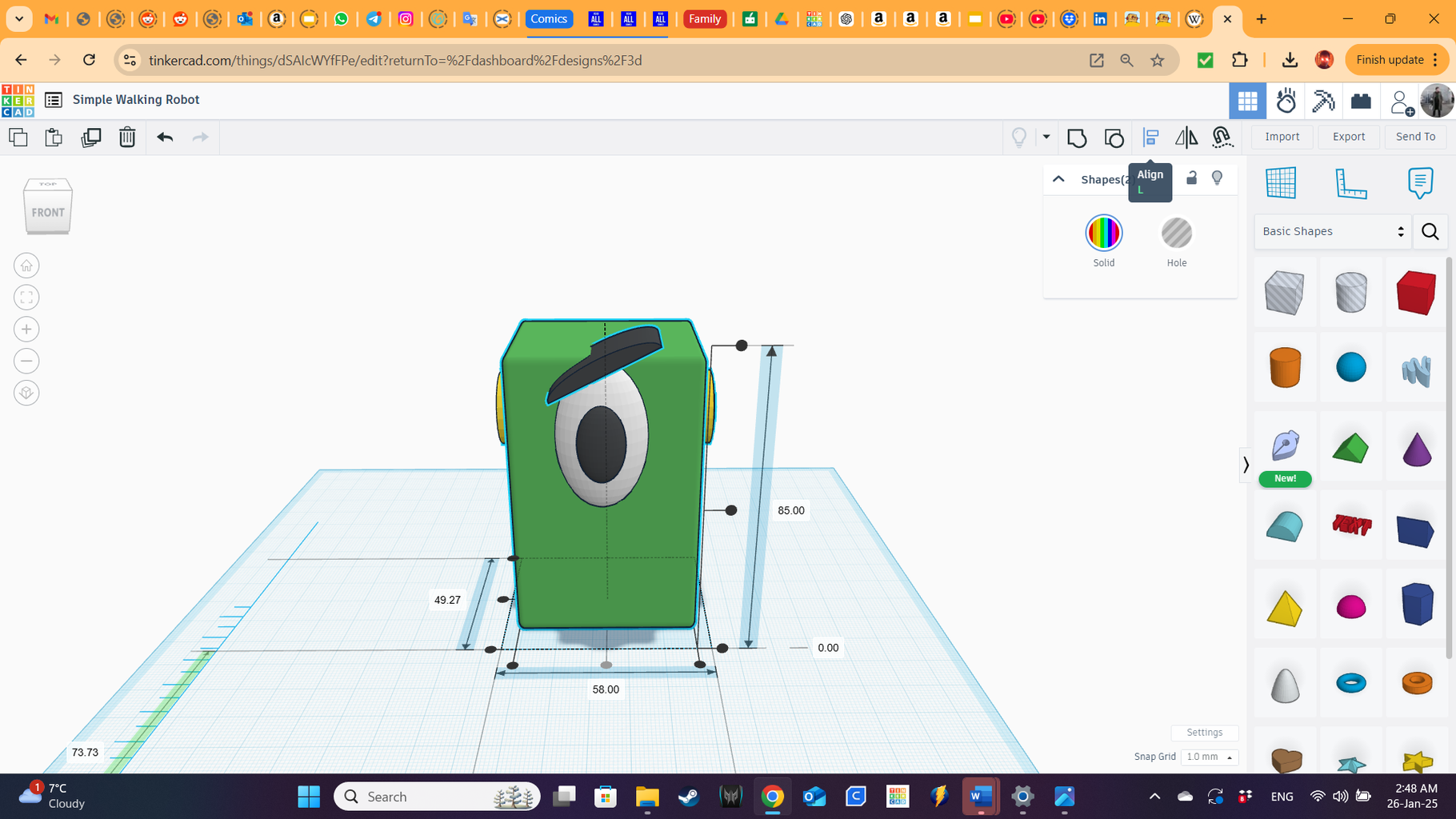1456x819 pixels.
Task: Toggle the lock editing icon
Action: (1191, 178)
